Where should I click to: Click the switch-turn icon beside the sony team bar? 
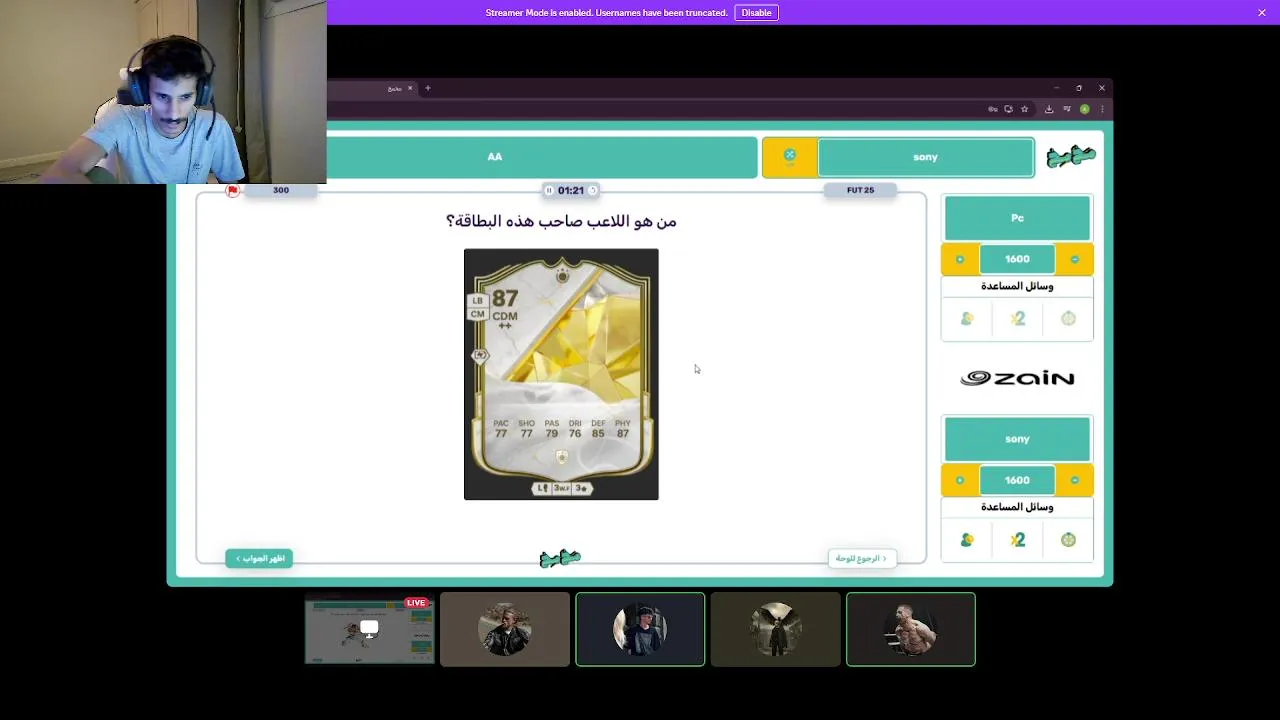pos(790,156)
